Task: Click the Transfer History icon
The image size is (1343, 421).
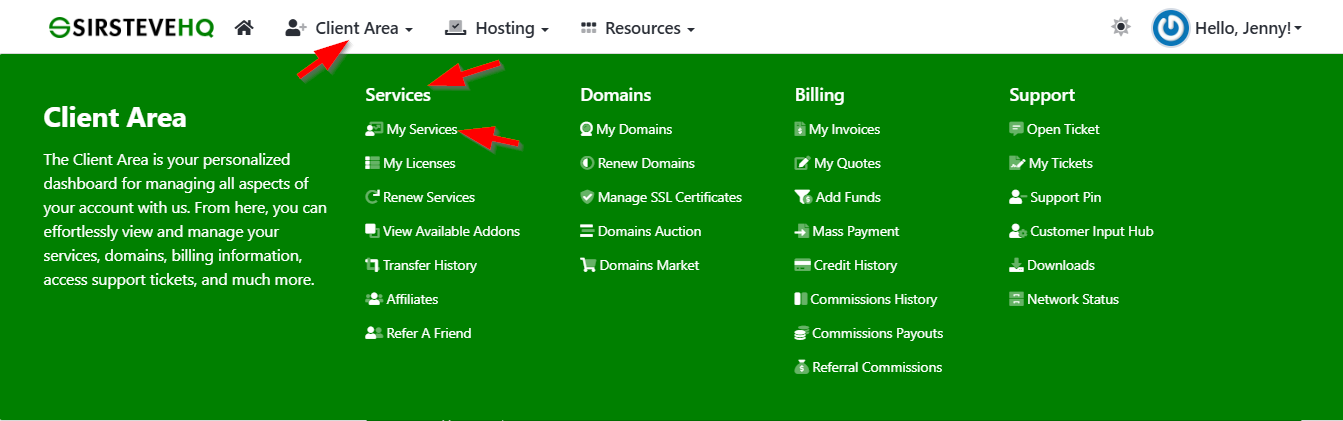Action: [x=373, y=265]
